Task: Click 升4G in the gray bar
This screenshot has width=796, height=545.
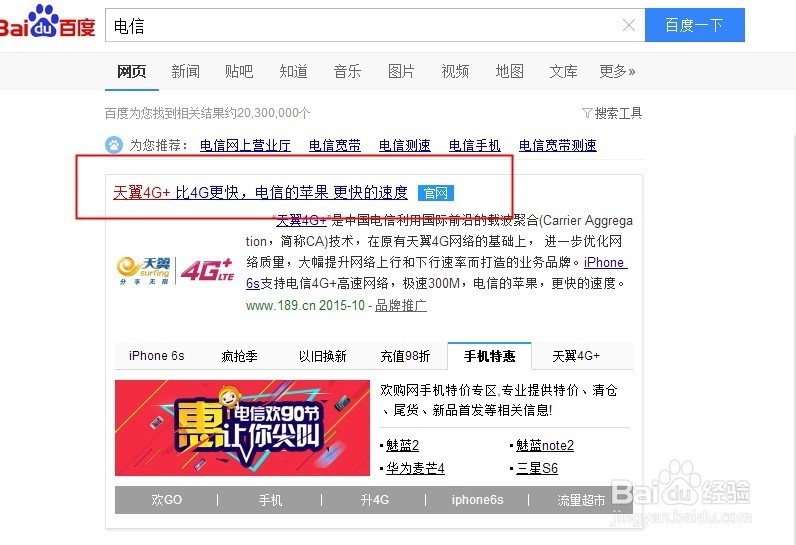Action: pos(375,500)
